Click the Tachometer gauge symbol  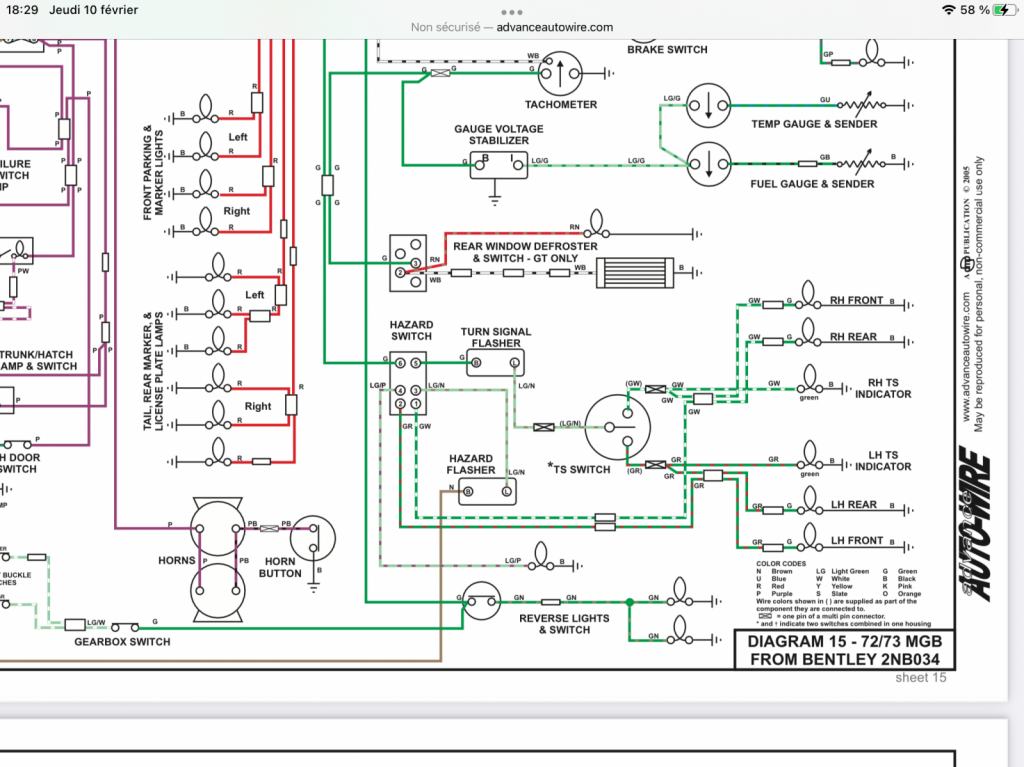[x=560, y=73]
